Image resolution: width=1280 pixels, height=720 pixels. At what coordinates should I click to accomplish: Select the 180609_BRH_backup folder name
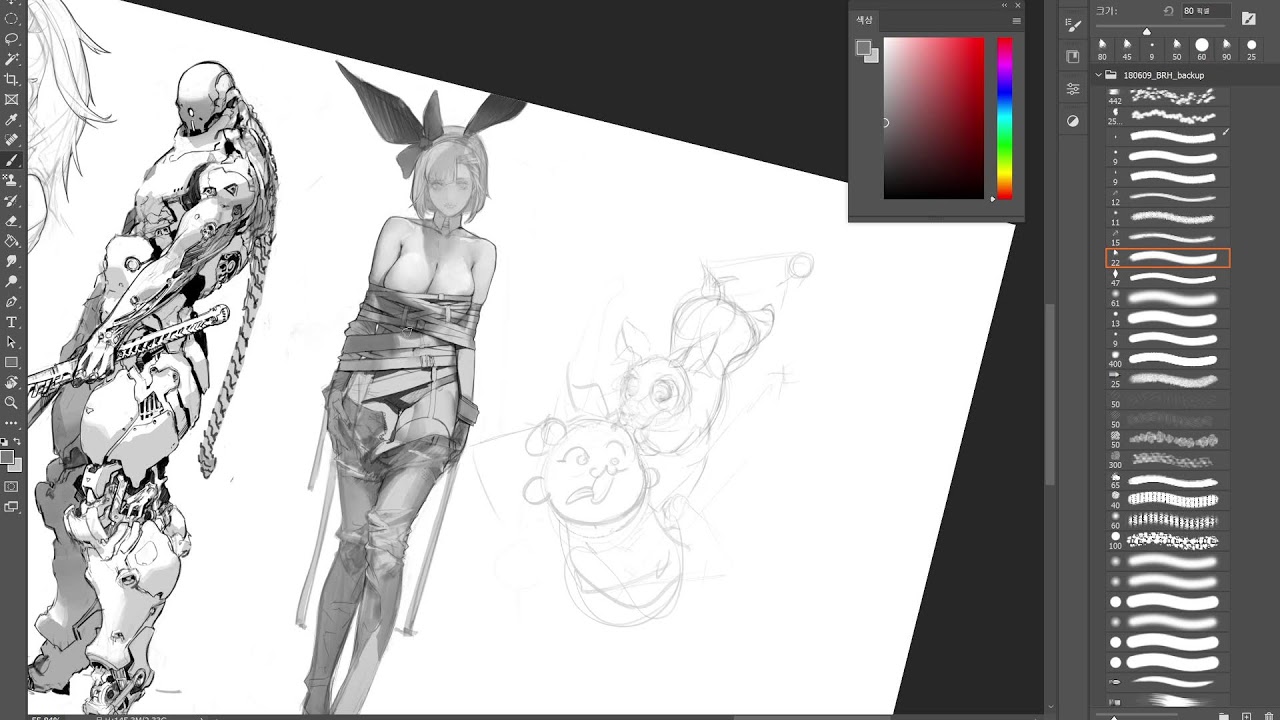tap(1164, 75)
